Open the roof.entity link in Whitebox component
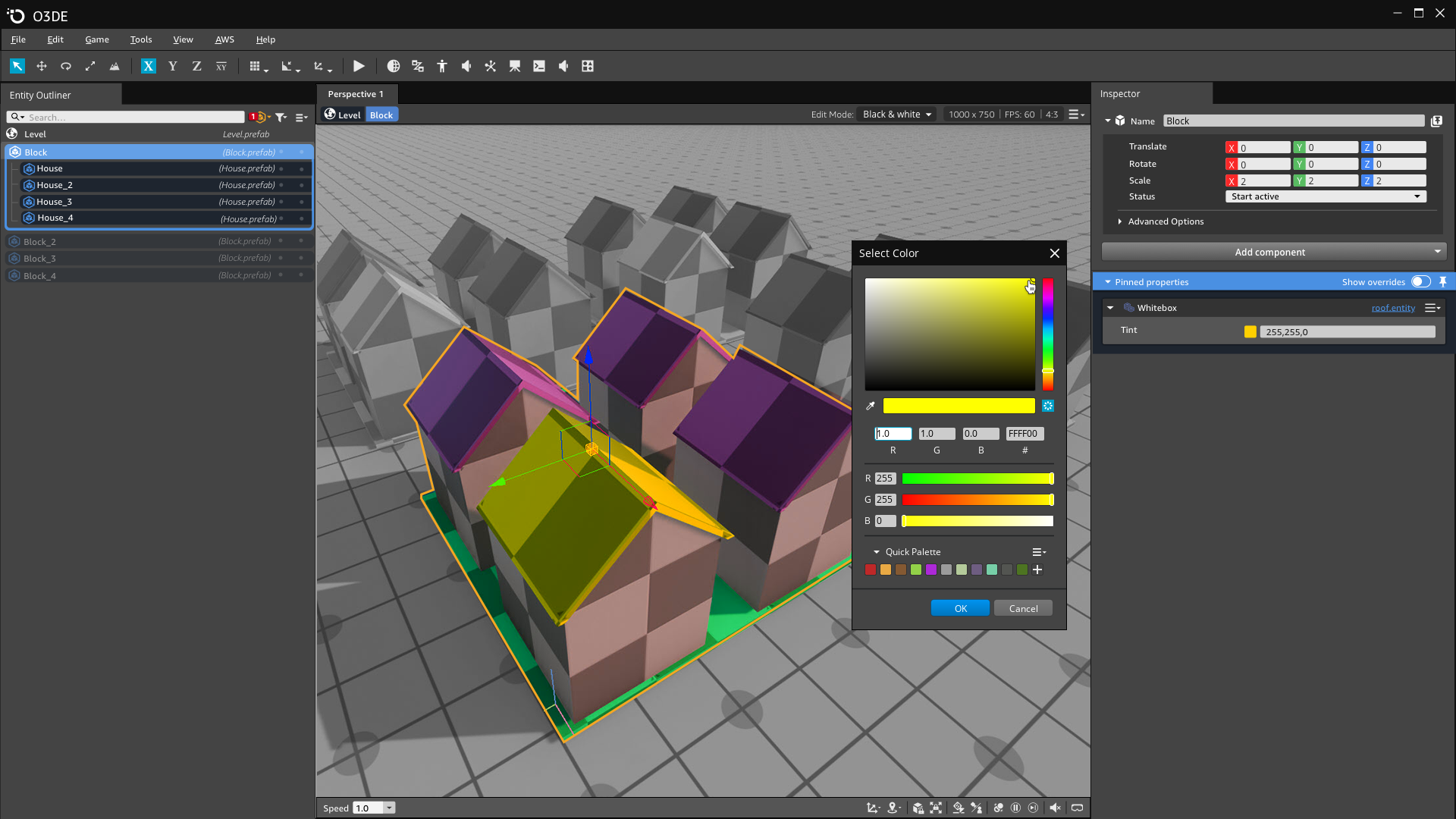 pyautogui.click(x=1393, y=307)
